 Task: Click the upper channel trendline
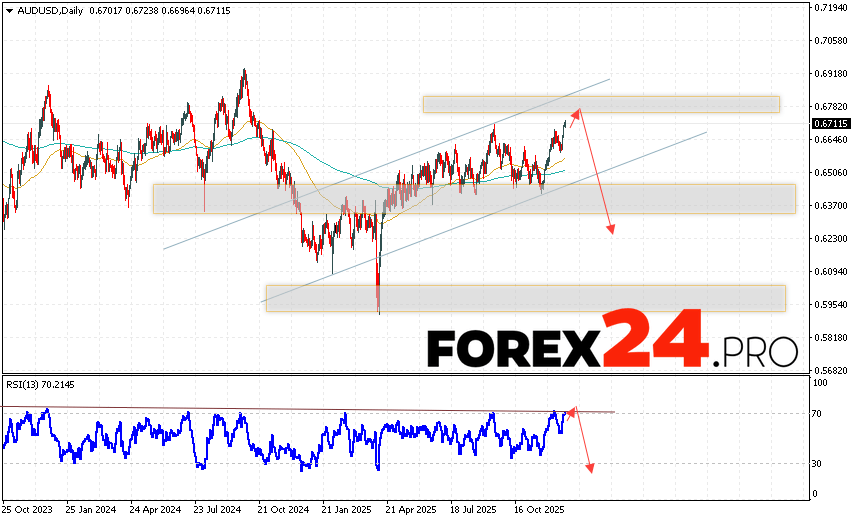(x=400, y=164)
